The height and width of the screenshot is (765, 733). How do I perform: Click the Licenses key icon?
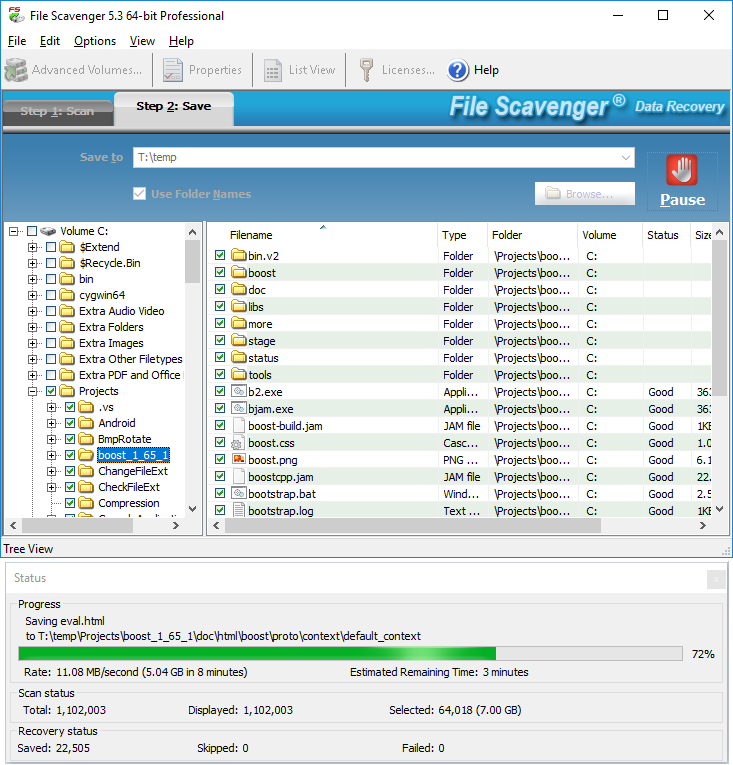pos(366,70)
